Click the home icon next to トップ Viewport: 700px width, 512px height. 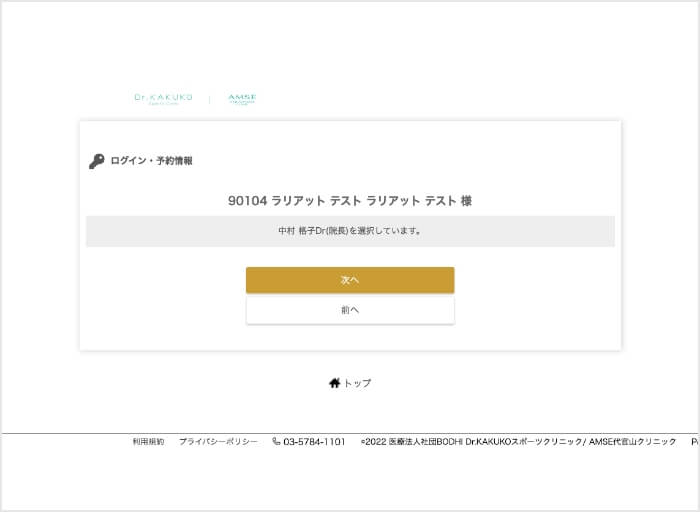334,383
